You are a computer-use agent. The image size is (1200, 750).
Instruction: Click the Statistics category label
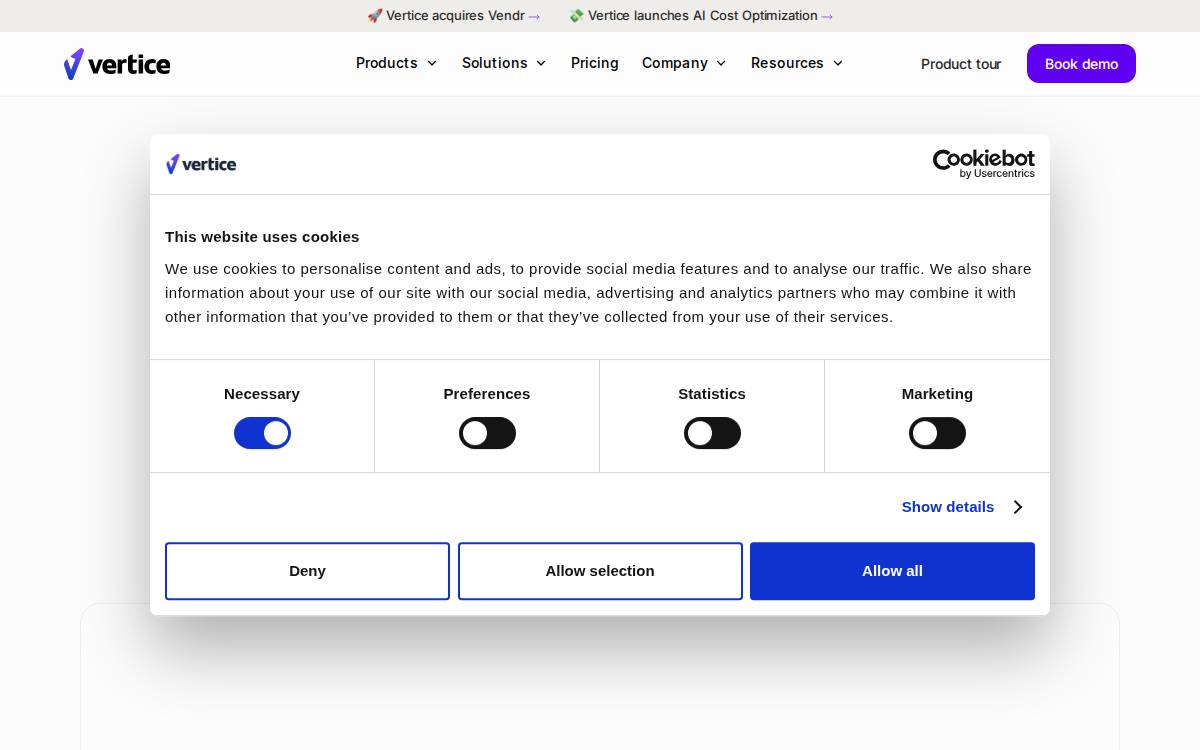pos(712,394)
